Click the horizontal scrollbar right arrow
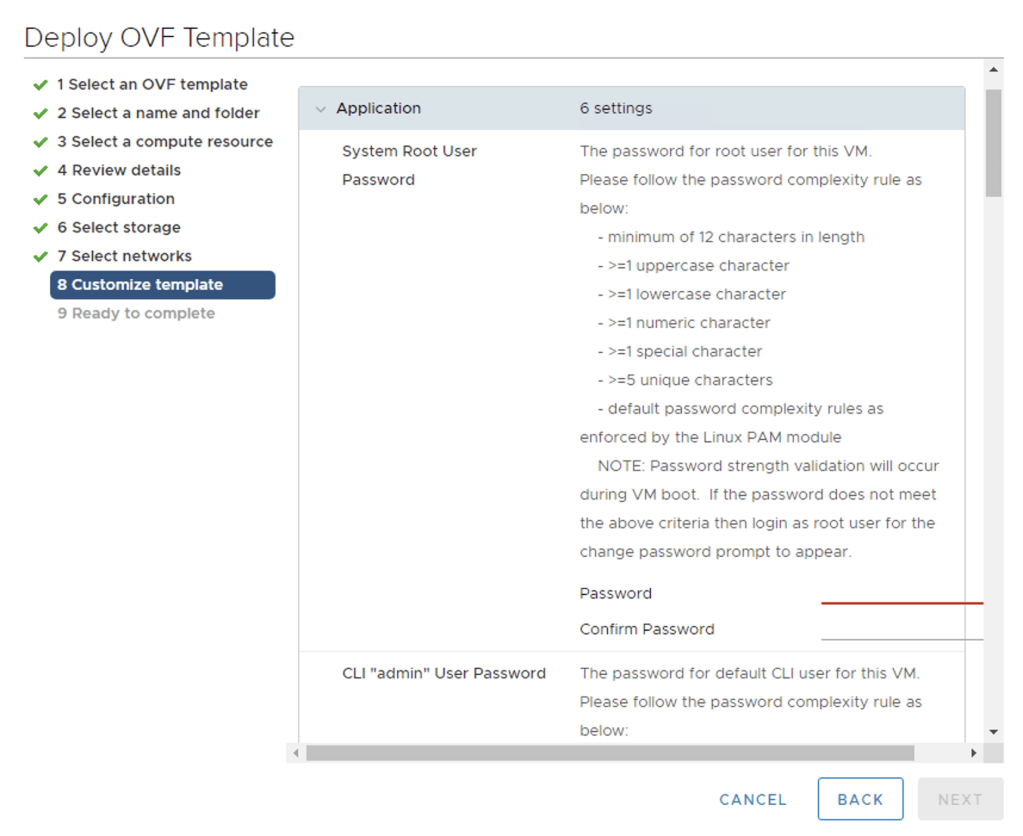This screenshot has width=1023, height=836. 974,752
